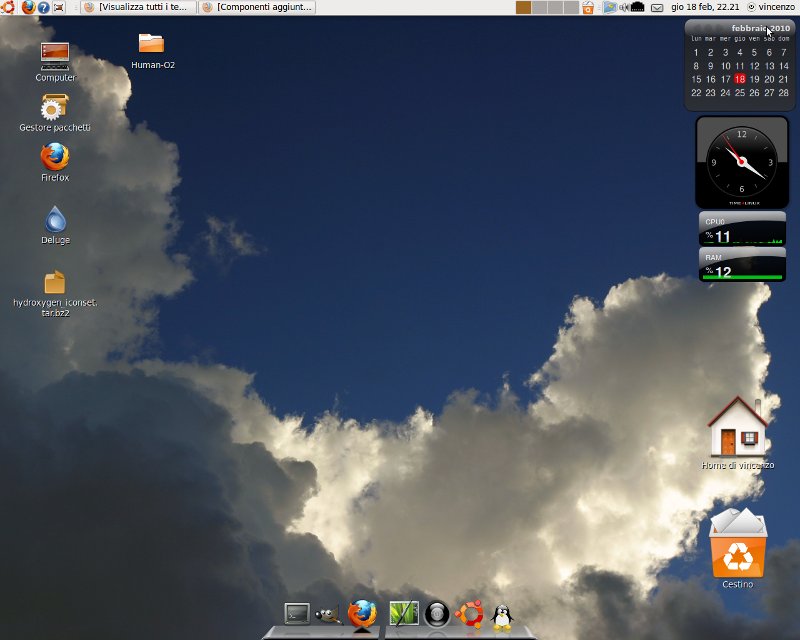Viewport: 800px width, 640px height.
Task: Switch to the Visualizza tutti i te... window
Action: [x=138, y=7]
